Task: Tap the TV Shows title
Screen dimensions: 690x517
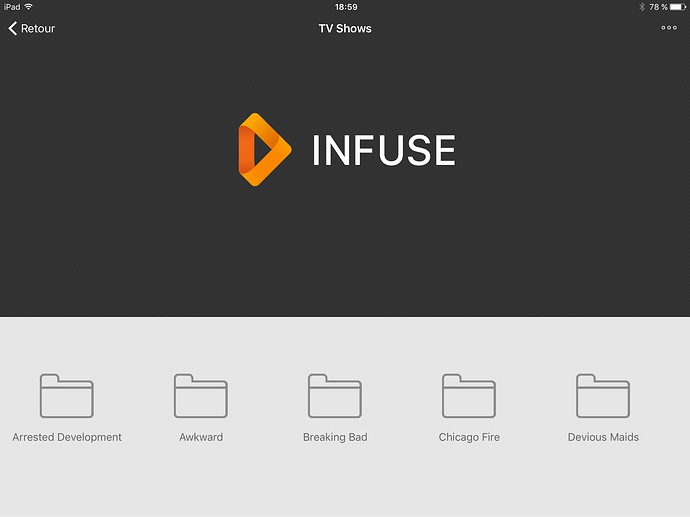Action: click(345, 29)
